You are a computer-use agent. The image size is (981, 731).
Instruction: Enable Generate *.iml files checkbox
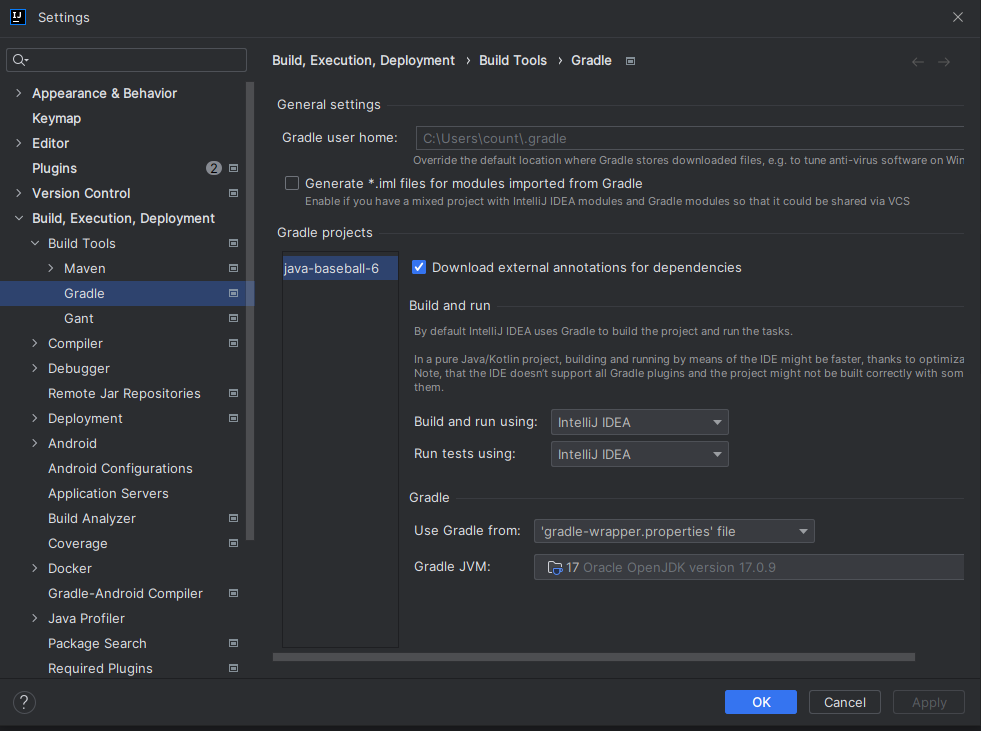pos(292,183)
